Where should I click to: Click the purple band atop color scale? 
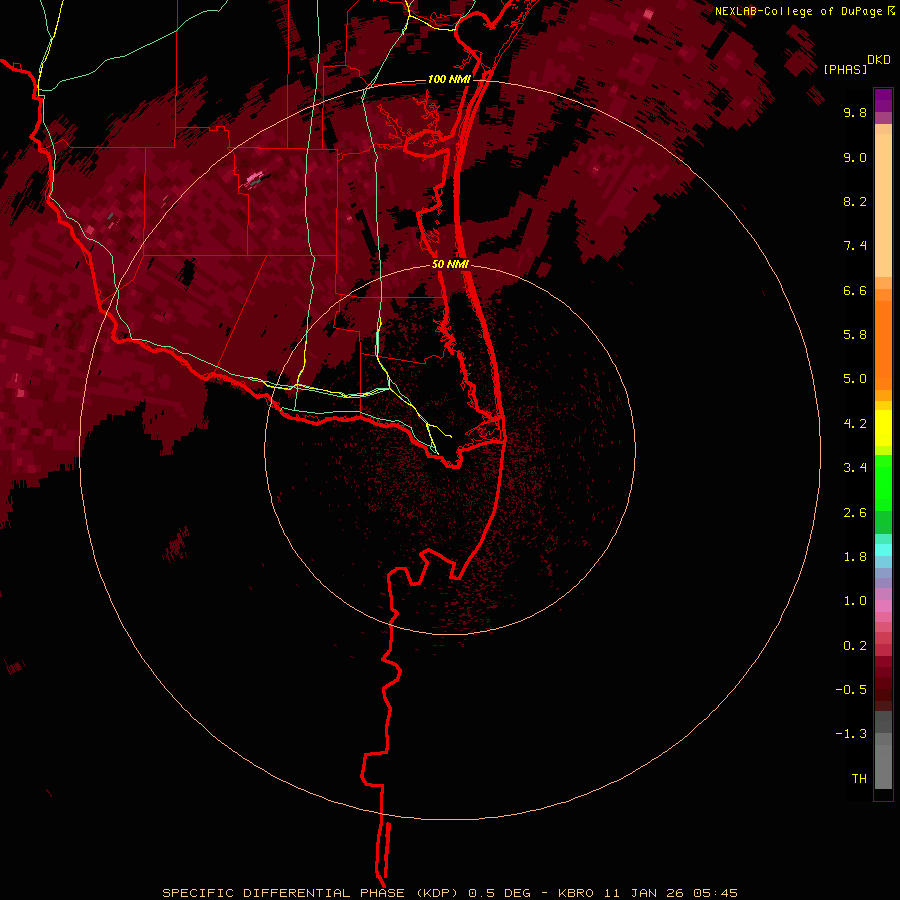point(883,100)
